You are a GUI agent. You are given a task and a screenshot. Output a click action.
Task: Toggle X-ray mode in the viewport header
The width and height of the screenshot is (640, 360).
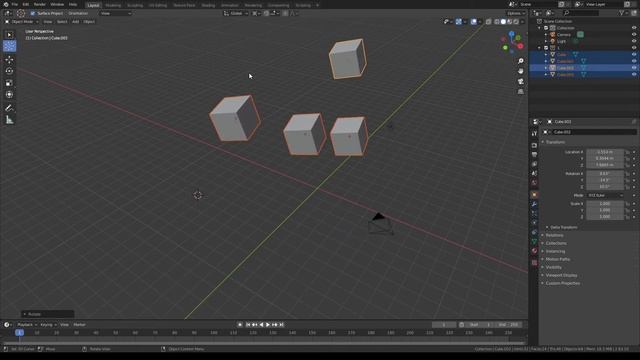click(489, 22)
